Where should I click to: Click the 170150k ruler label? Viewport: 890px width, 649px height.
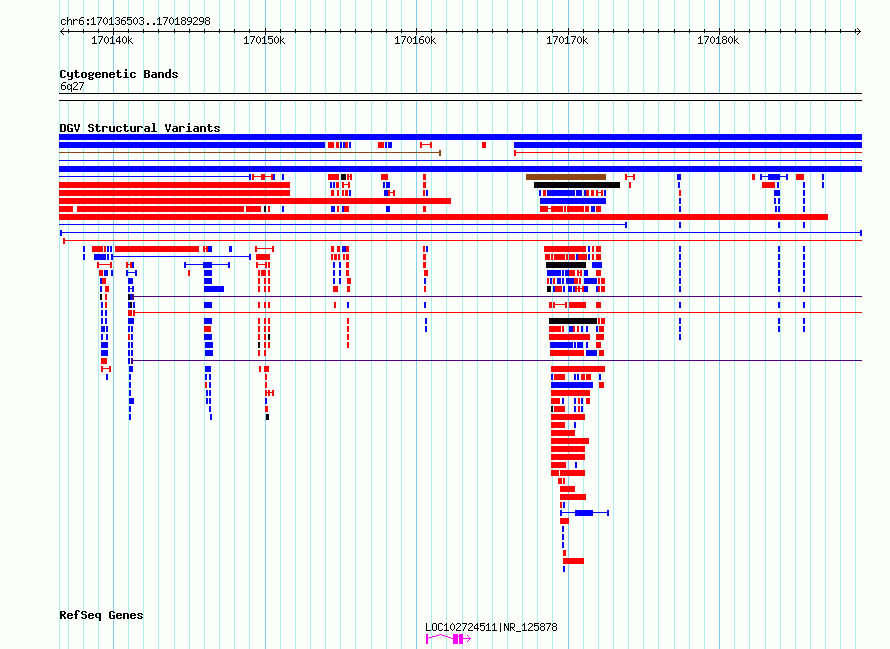(x=264, y=40)
